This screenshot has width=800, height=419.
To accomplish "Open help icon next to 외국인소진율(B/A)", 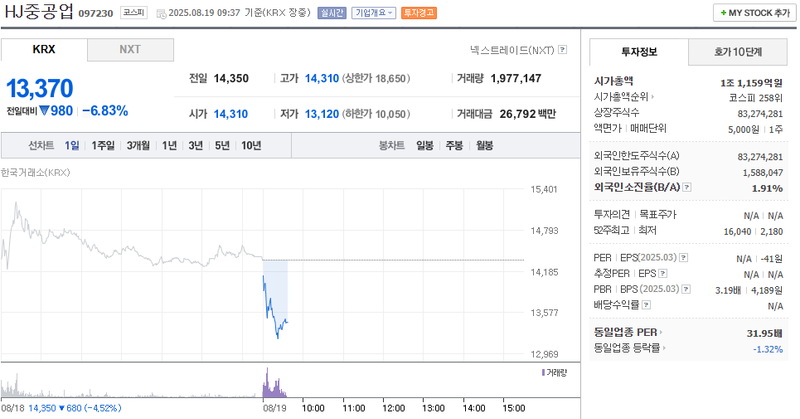I will click(687, 187).
